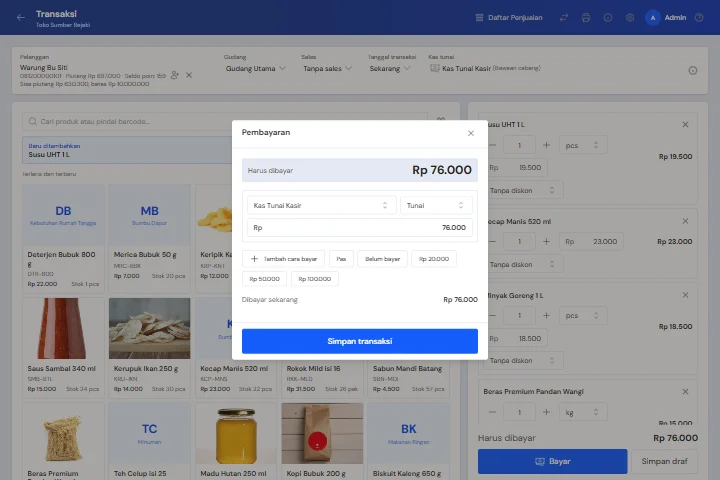Click the quantity field of Susu UHT 1 L
720x480 pixels.
tap(519, 145)
